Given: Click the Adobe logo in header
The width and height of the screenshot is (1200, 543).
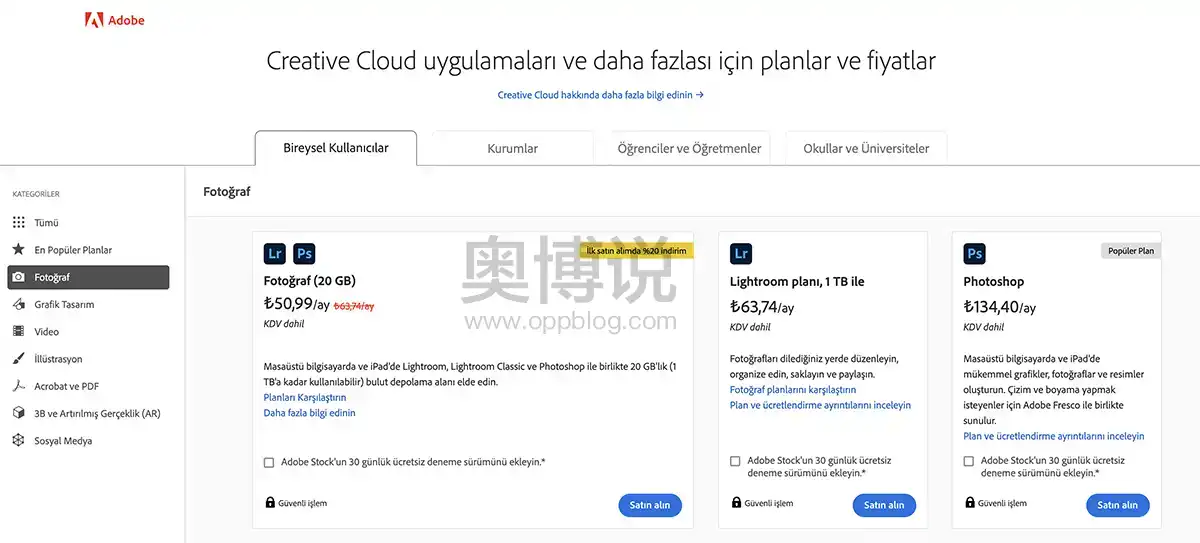Looking at the screenshot, I should (x=115, y=20).
